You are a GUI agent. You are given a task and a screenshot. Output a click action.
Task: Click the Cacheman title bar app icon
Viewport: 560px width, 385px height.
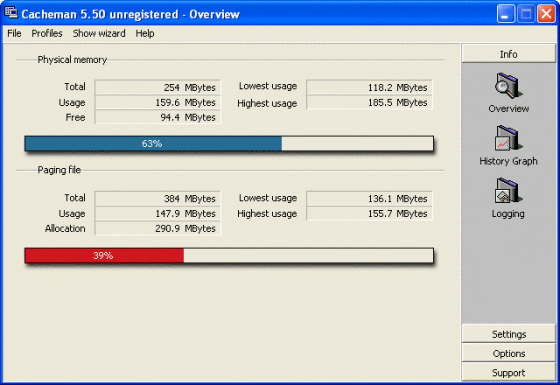coord(11,13)
